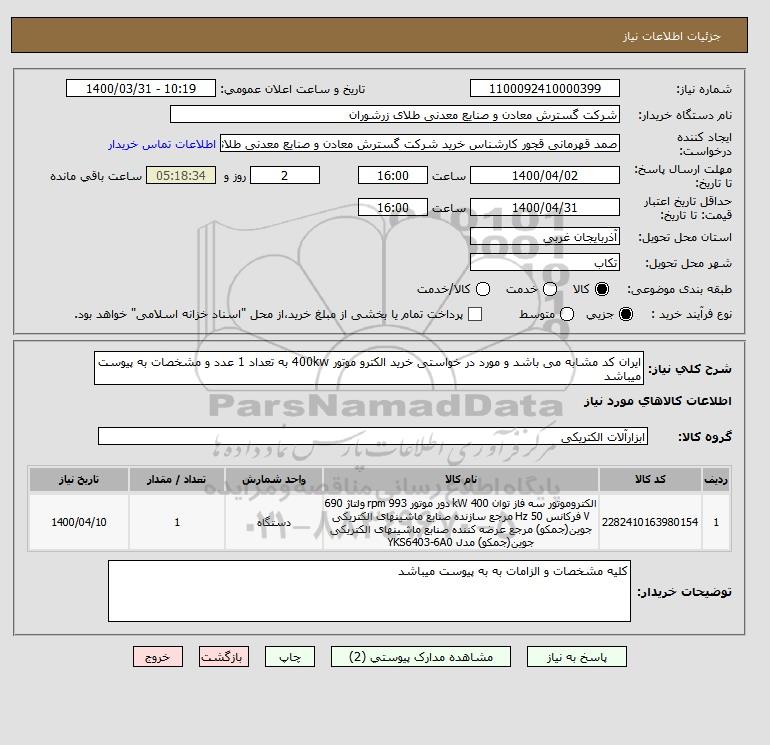Click the نام کالا column header
Image resolution: width=770 pixels, height=745 pixels.
(x=461, y=479)
